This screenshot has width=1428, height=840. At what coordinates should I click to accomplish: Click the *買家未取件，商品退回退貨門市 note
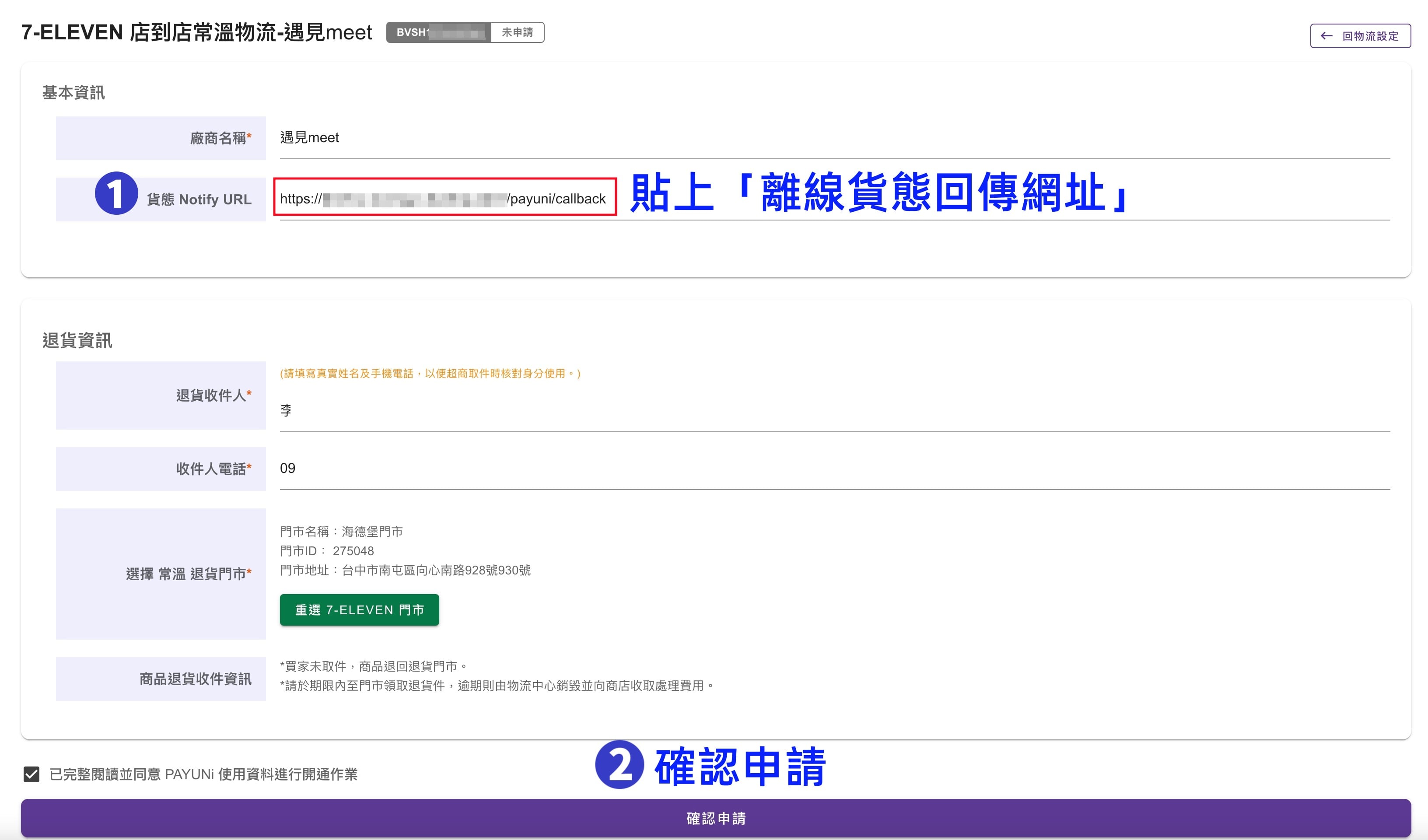(374, 667)
